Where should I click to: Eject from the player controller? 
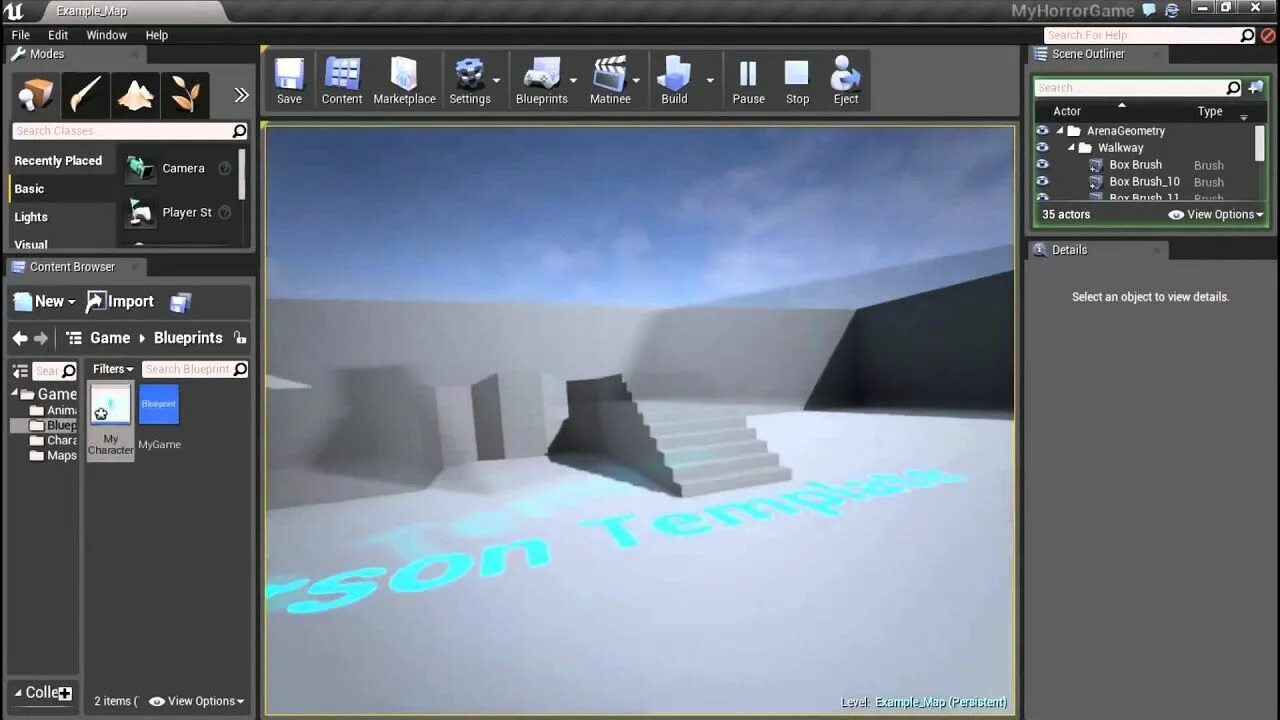tap(846, 81)
